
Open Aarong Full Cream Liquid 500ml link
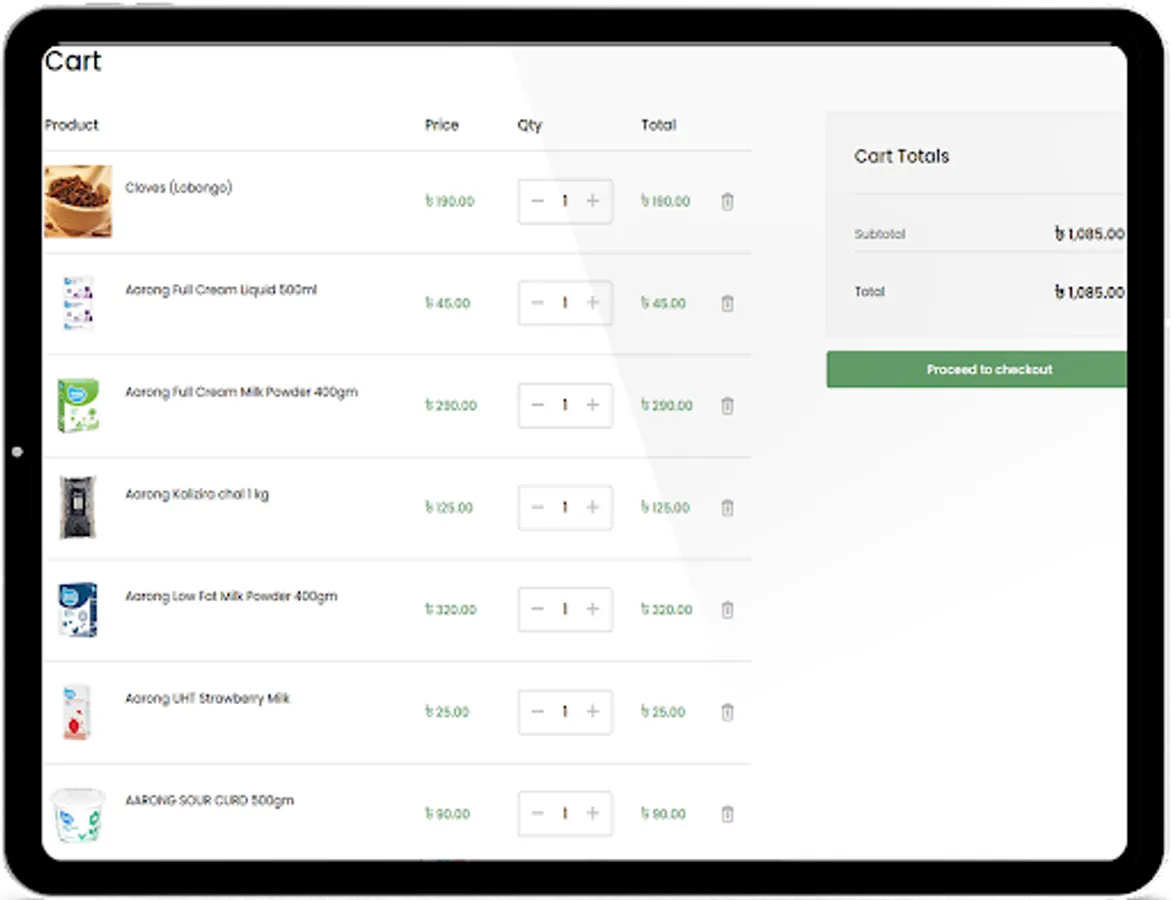click(221, 290)
